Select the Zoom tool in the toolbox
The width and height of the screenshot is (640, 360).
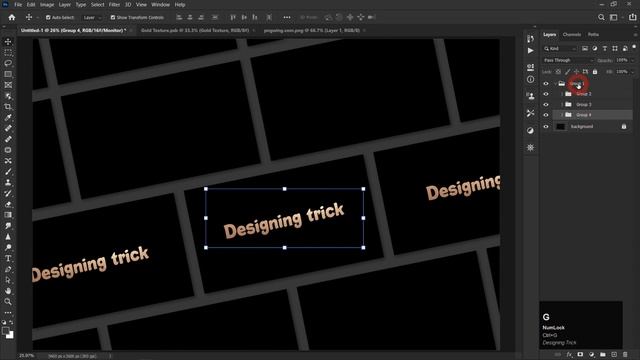8,302
